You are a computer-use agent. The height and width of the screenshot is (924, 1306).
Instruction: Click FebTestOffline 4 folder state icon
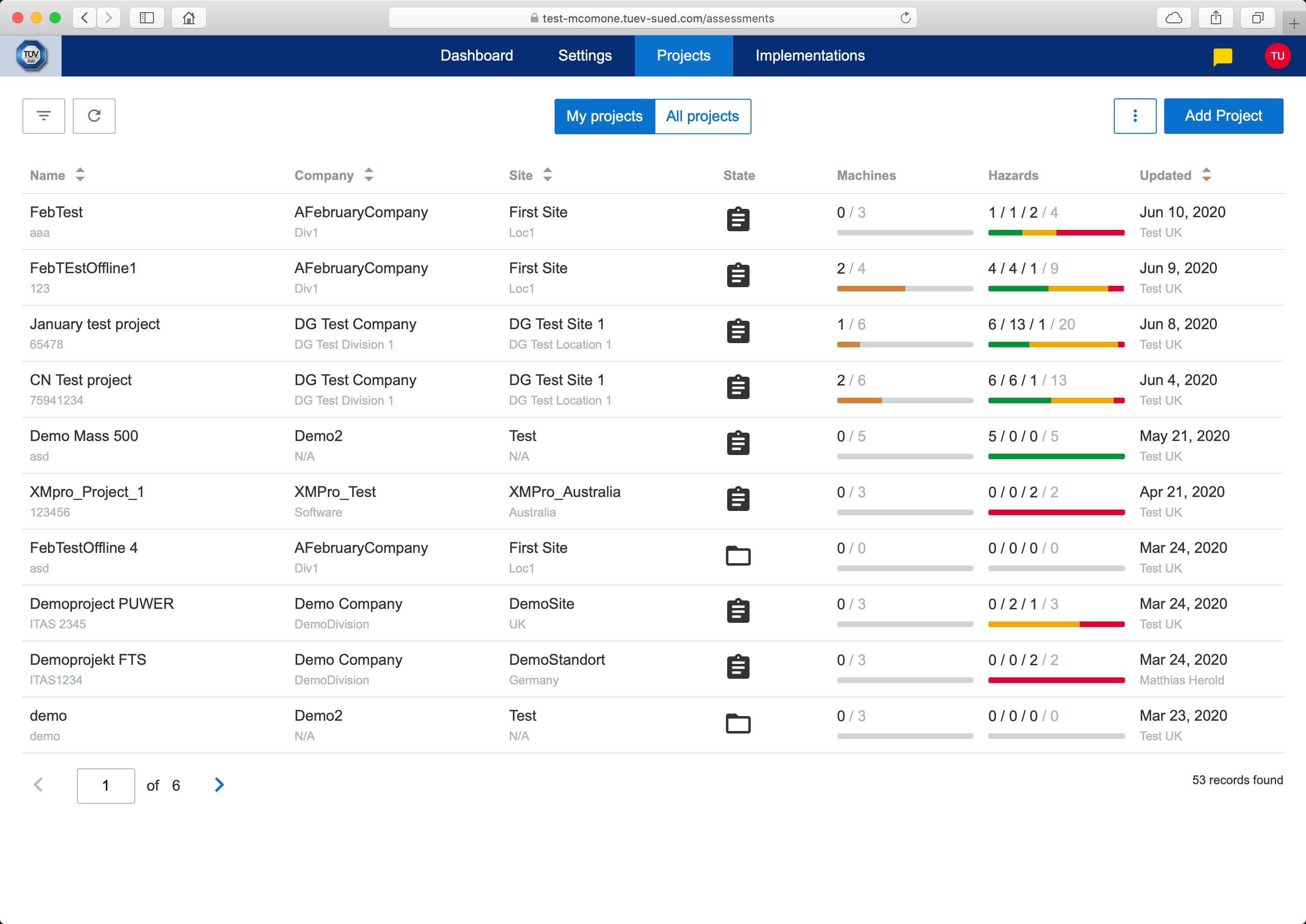click(738, 555)
